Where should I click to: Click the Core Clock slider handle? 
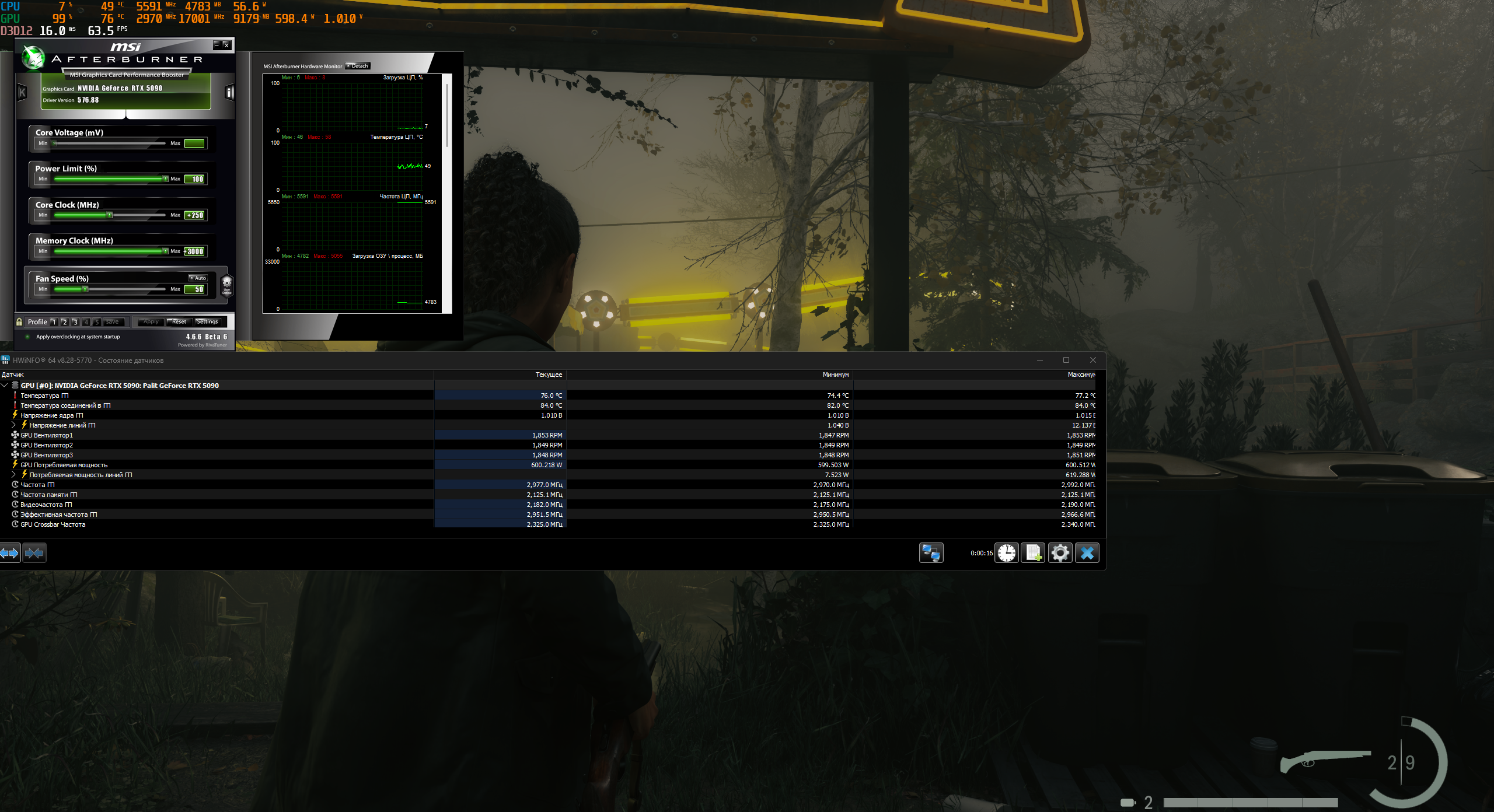(109, 215)
